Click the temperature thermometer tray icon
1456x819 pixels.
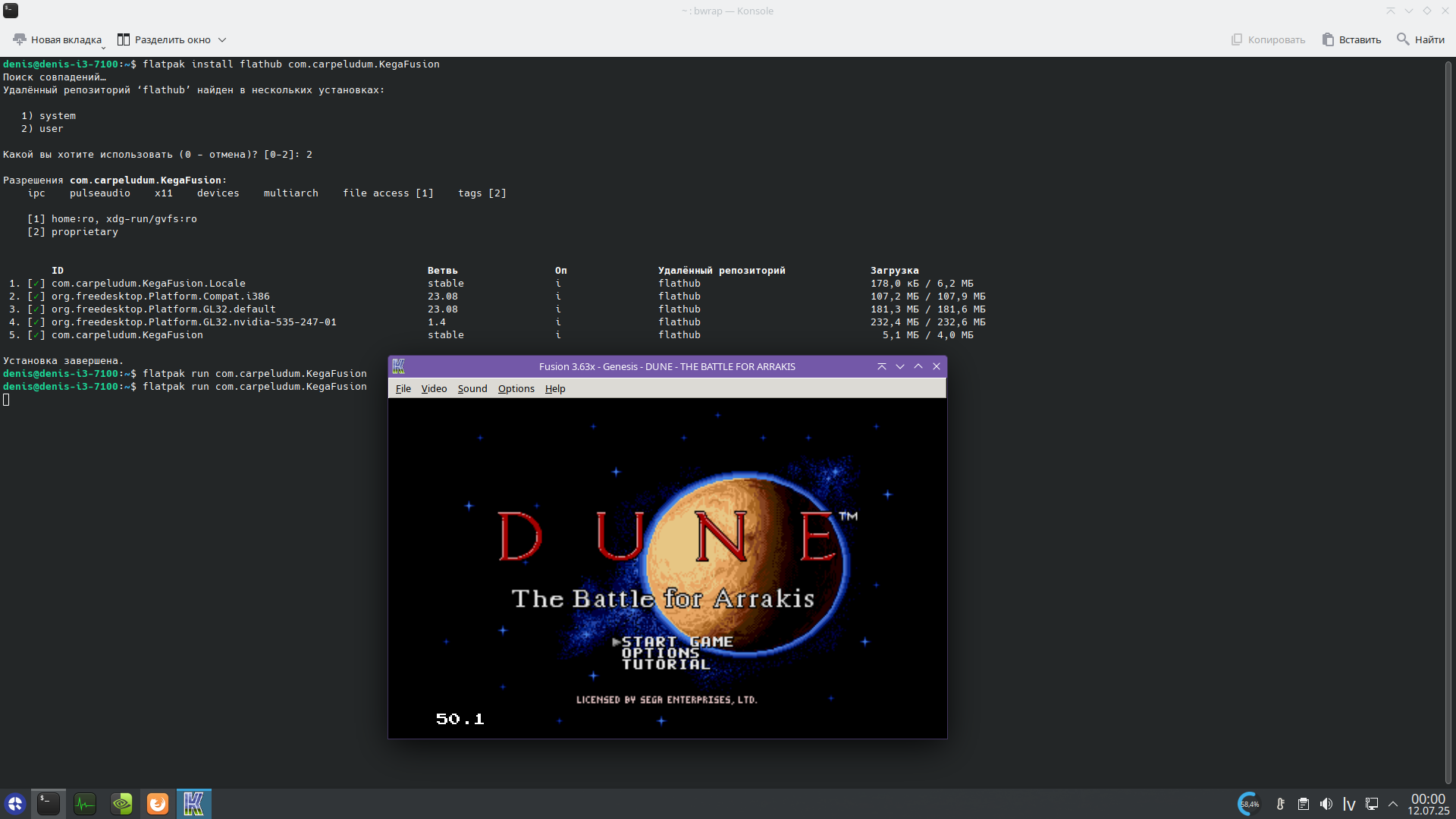pos(1281,804)
